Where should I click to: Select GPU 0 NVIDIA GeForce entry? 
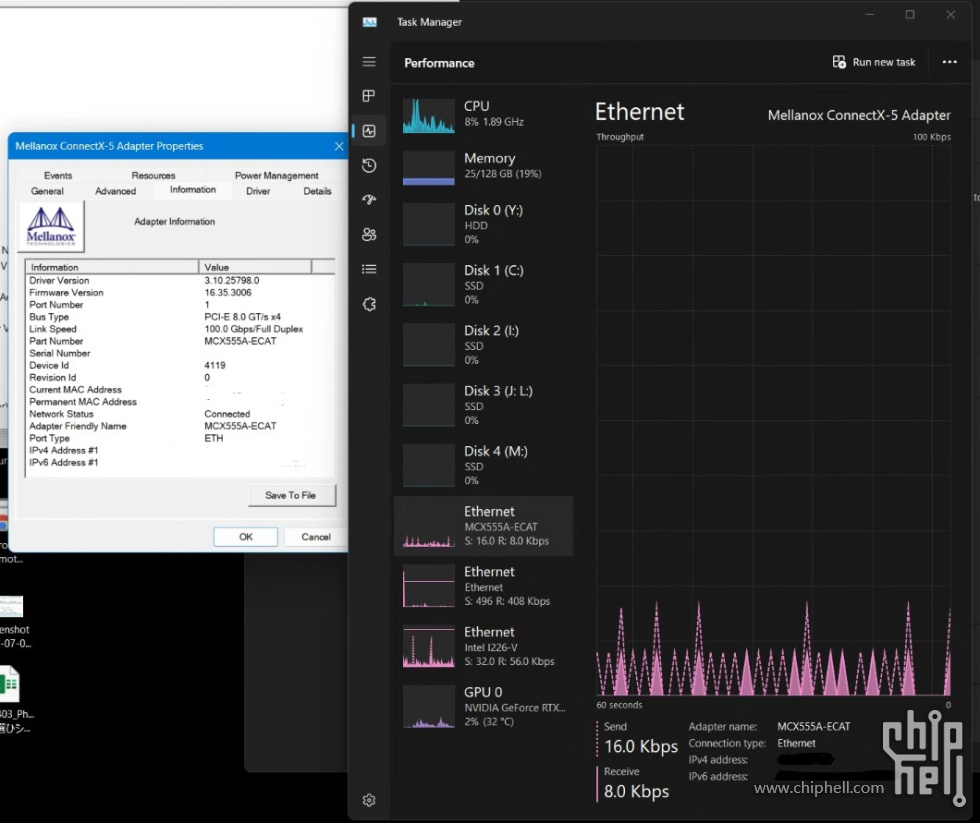(484, 706)
